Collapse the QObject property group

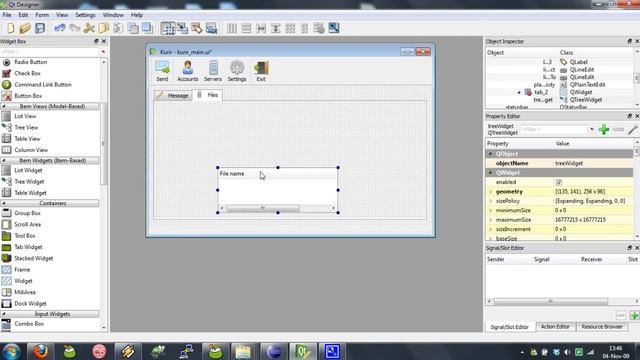click(x=491, y=154)
